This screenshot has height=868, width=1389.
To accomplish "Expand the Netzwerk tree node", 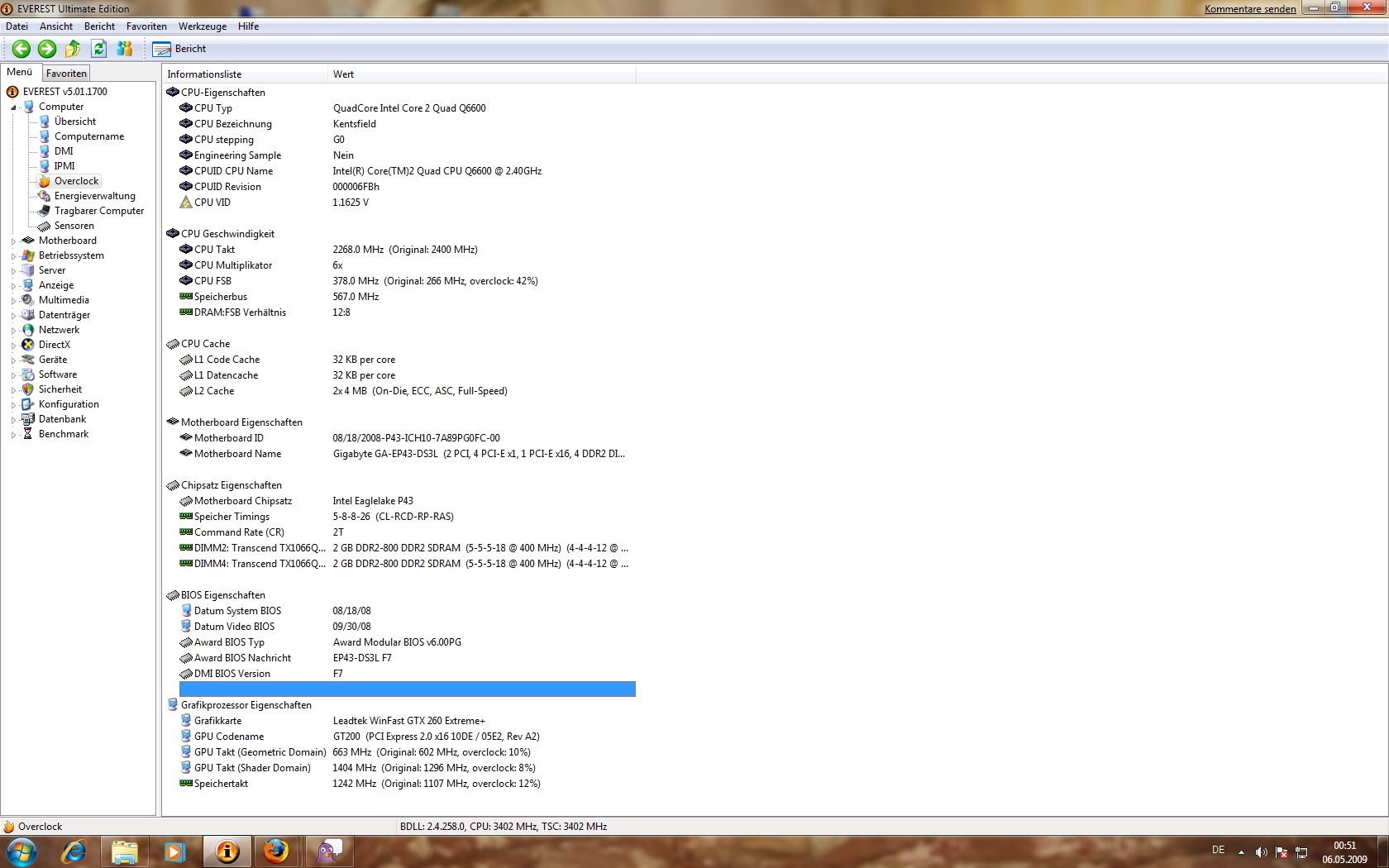I will pos(13,331).
